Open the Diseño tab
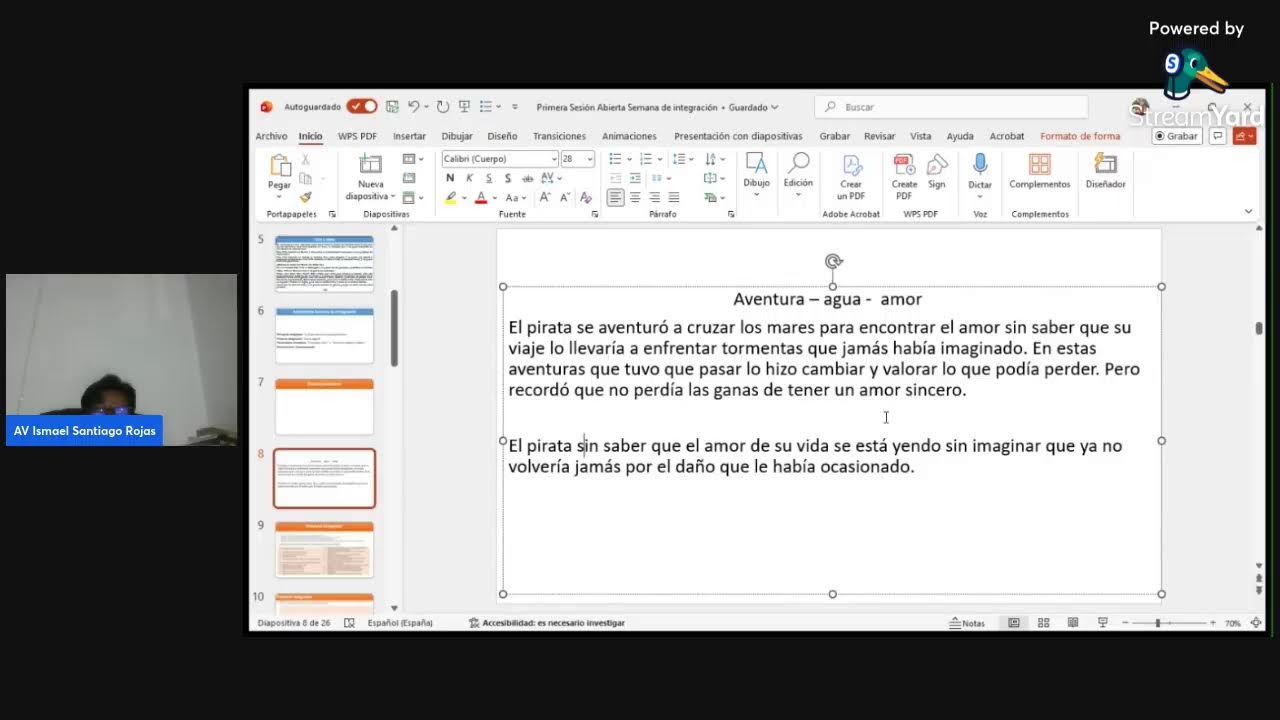This screenshot has width=1280, height=720. click(502, 136)
